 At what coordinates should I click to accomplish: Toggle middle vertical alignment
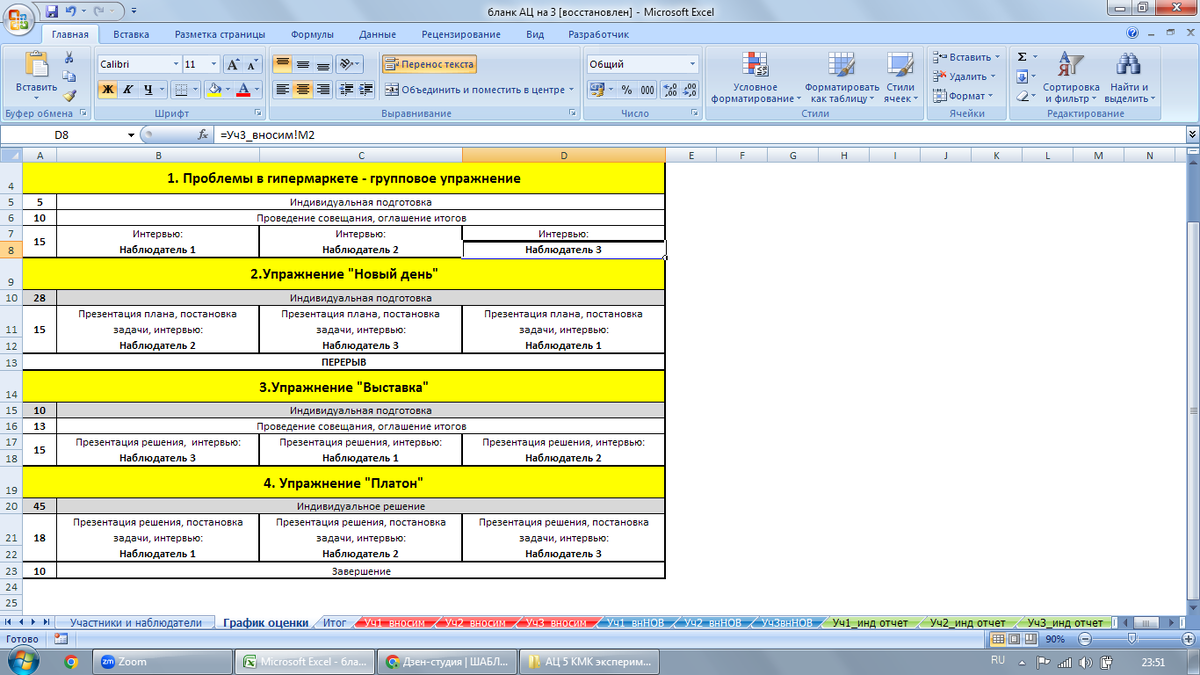[x=303, y=64]
